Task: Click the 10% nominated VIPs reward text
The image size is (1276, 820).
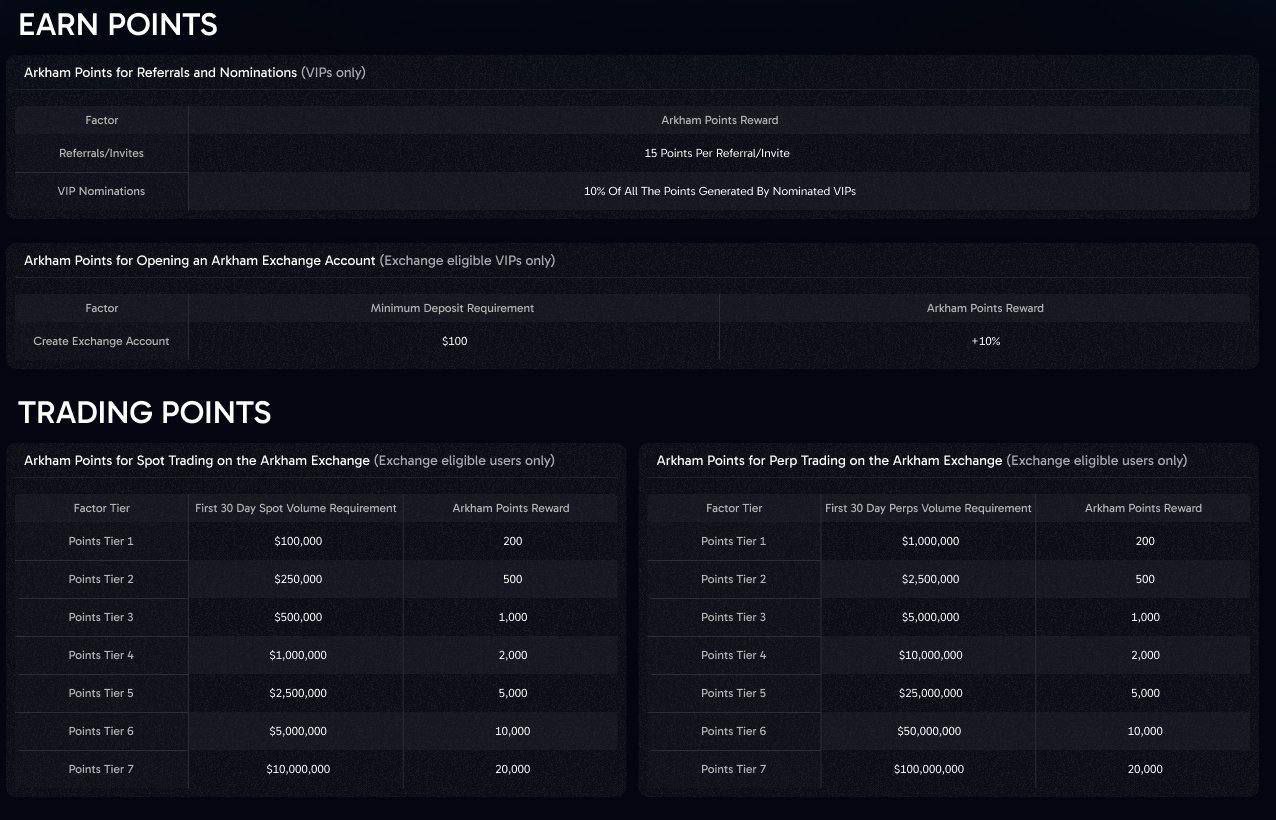Action: pos(719,191)
